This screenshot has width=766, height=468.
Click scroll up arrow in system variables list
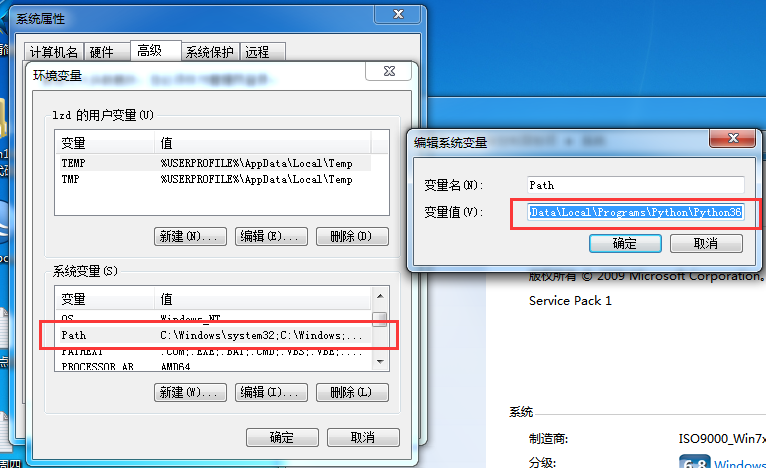(x=380, y=296)
